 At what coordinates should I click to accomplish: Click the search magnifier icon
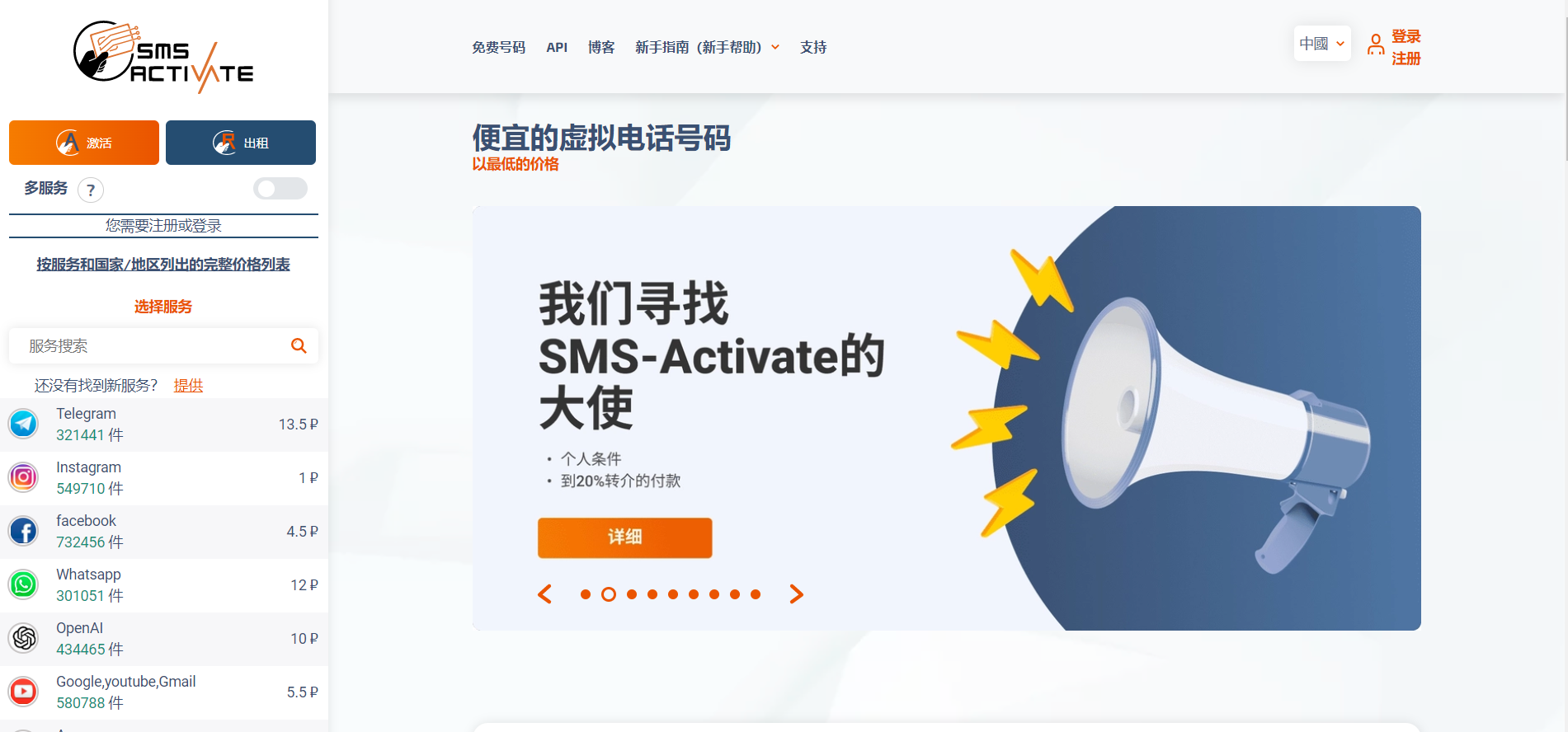(299, 346)
